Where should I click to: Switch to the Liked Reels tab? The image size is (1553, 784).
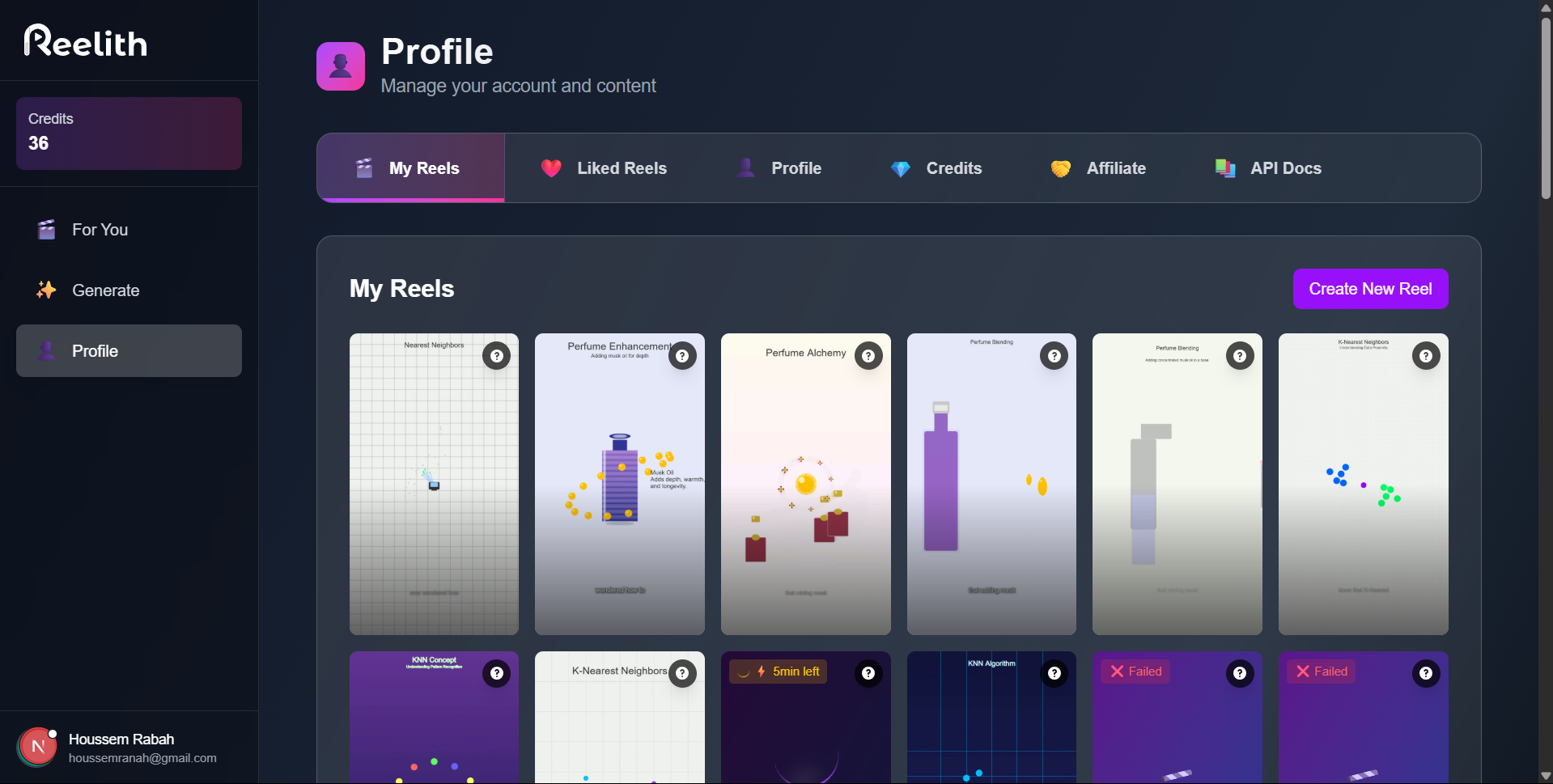(605, 168)
